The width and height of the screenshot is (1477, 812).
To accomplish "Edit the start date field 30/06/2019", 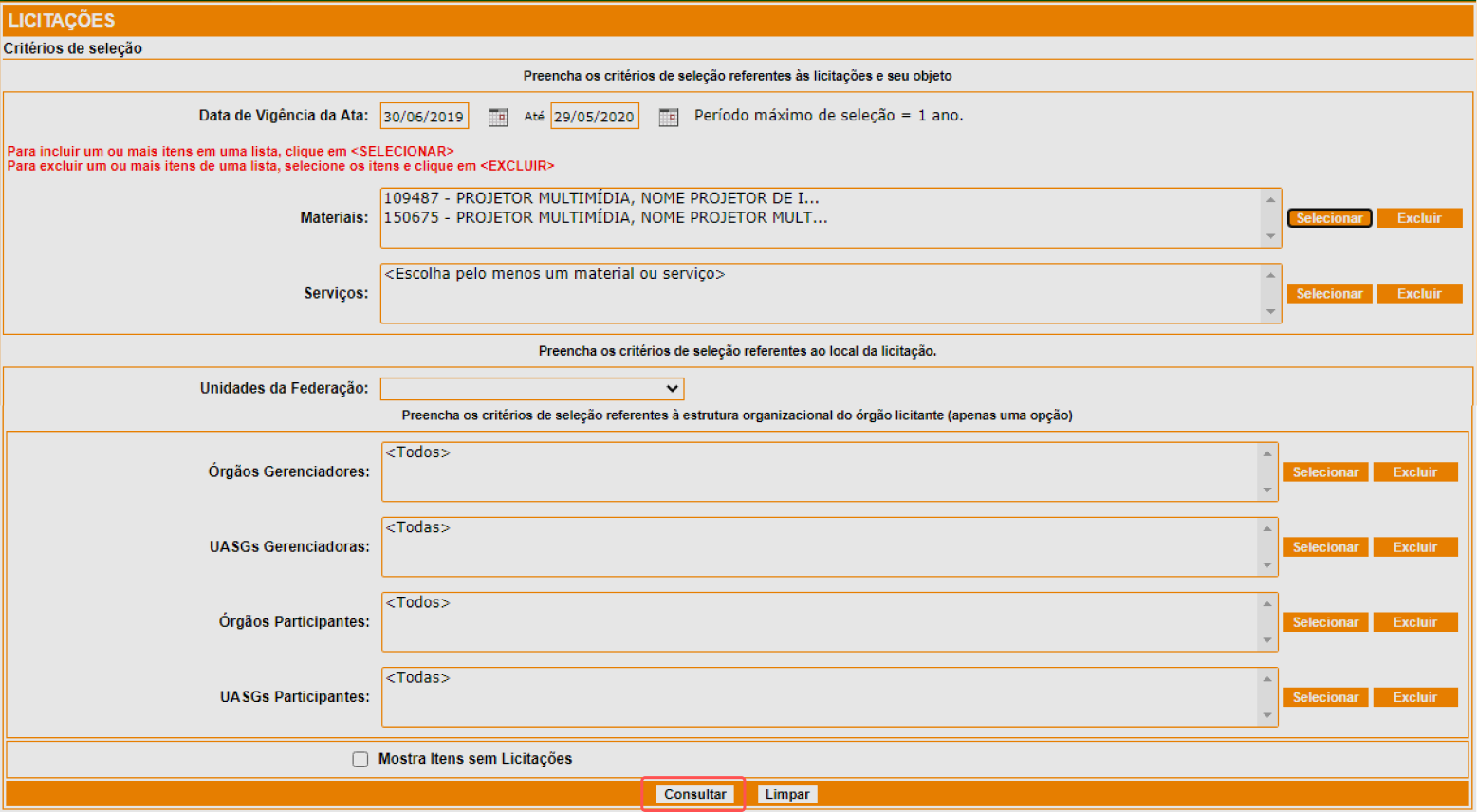I will point(424,116).
